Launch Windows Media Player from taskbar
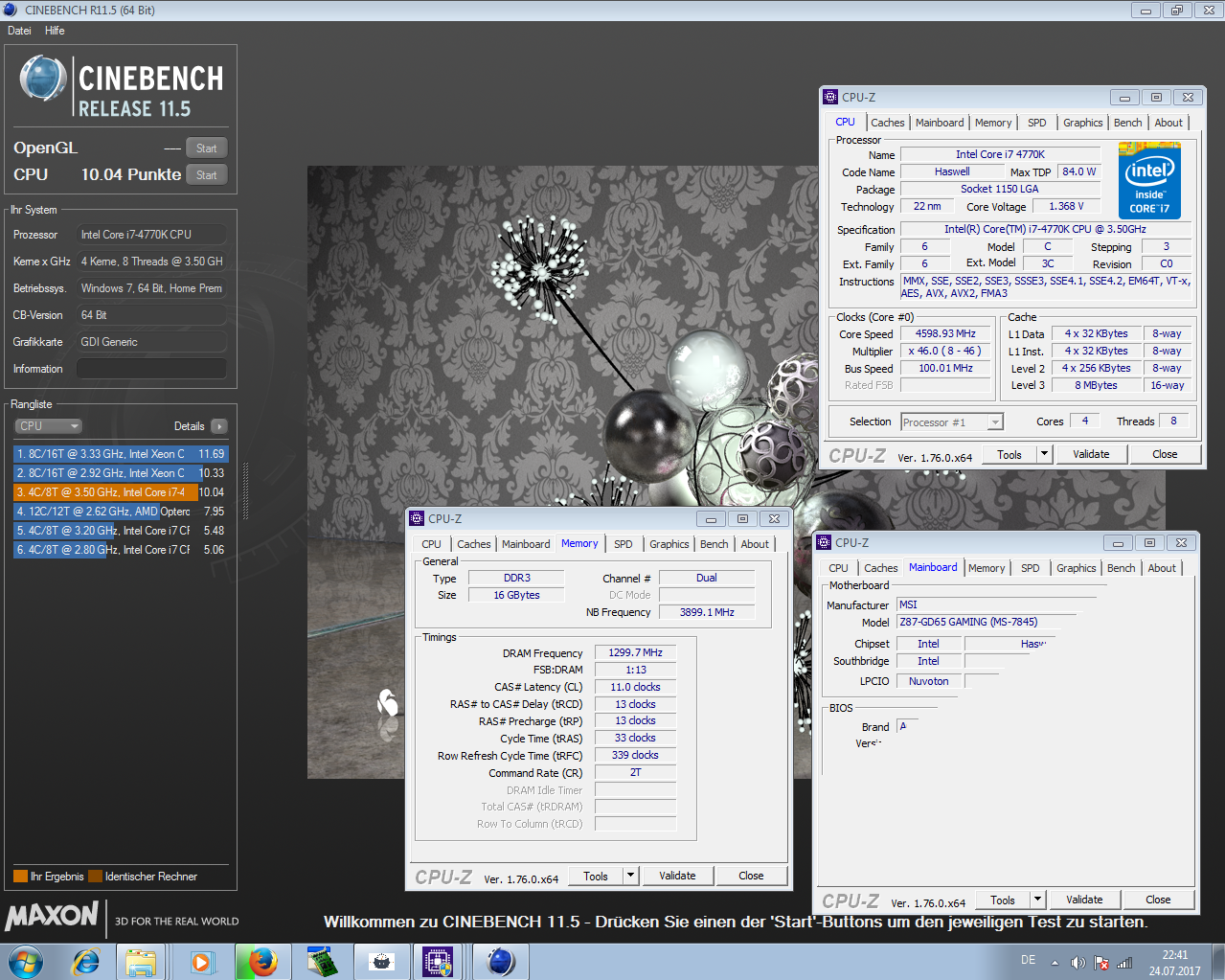This screenshot has width=1225, height=980. (x=202, y=961)
